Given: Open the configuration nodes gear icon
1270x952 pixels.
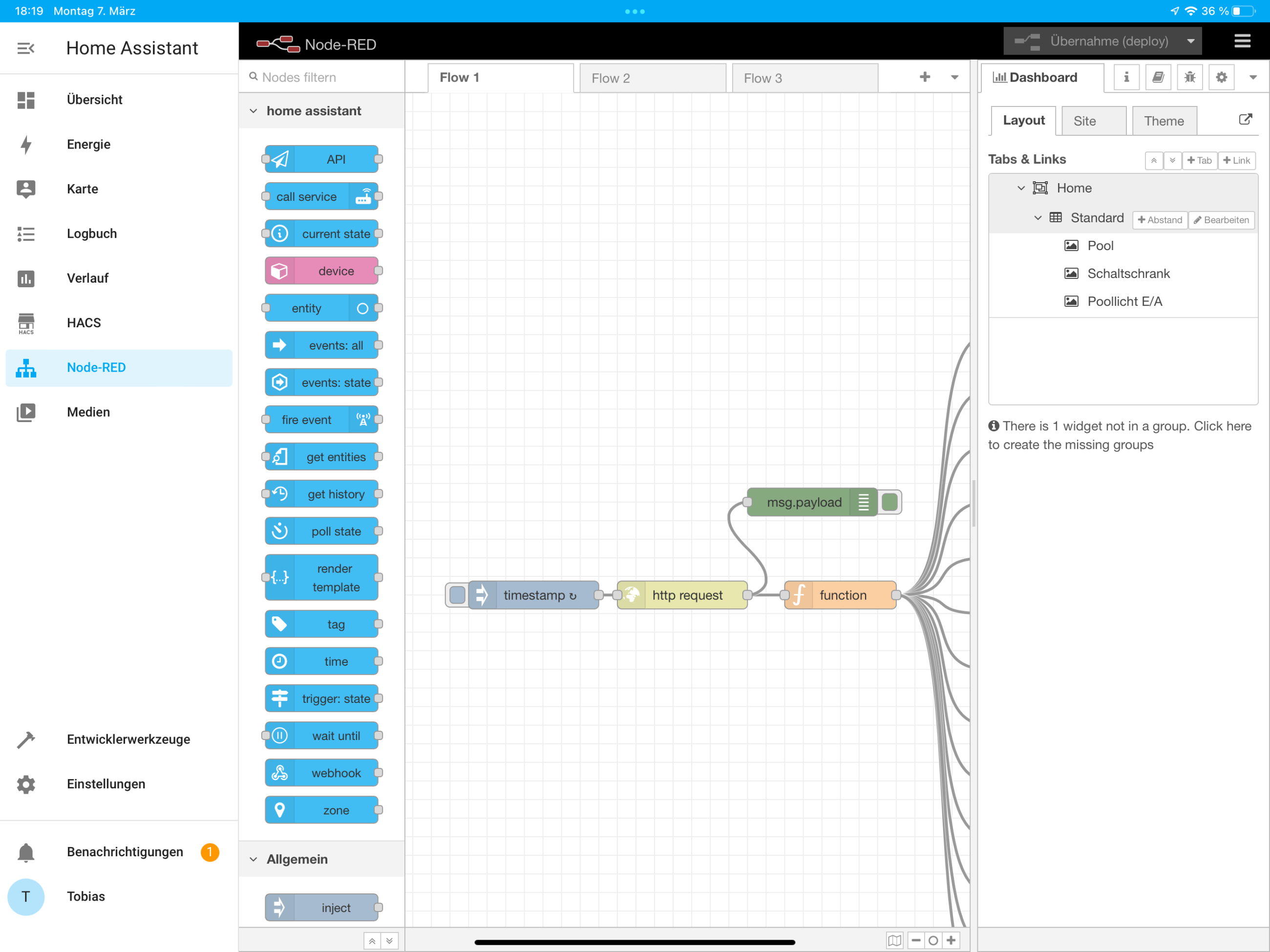Looking at the screenshot, I should click(1221, 78).
